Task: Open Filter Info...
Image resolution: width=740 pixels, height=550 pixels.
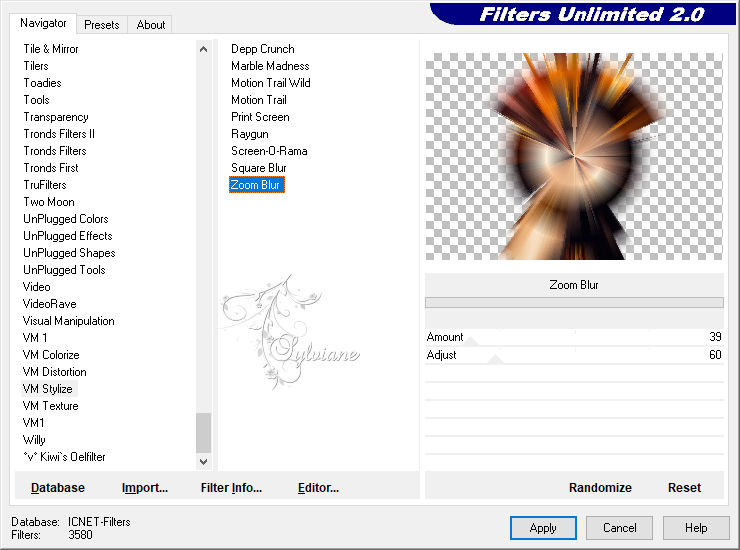Action: [231, 488]
